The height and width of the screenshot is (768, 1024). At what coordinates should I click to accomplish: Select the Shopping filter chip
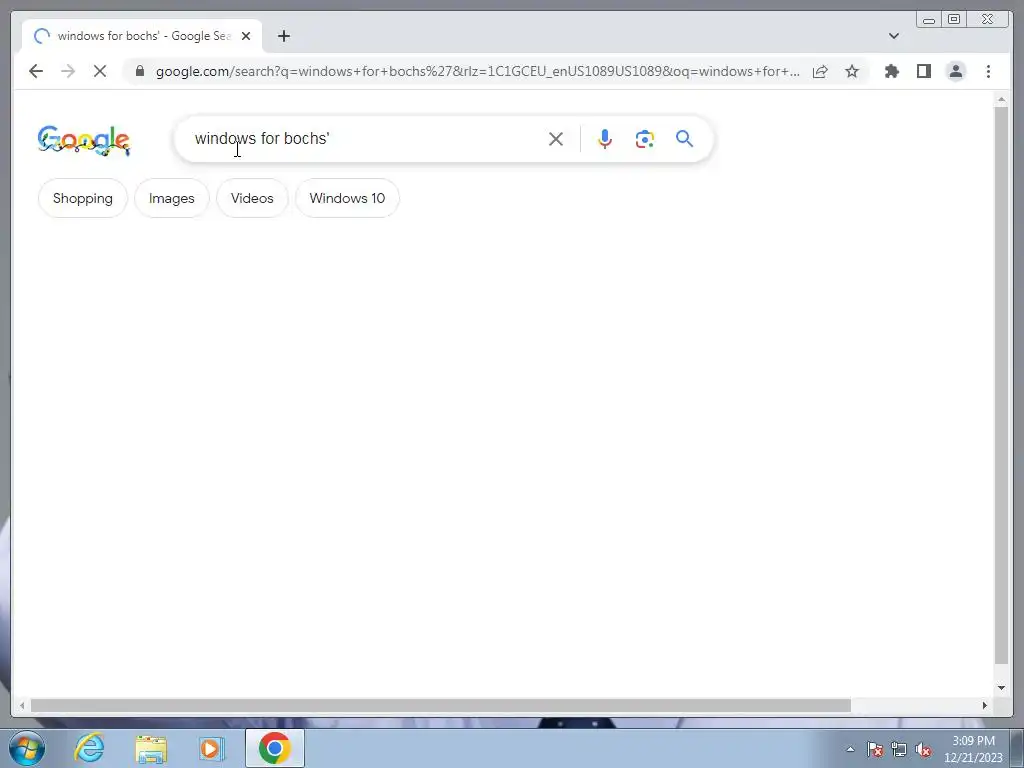tap(83, 198)
